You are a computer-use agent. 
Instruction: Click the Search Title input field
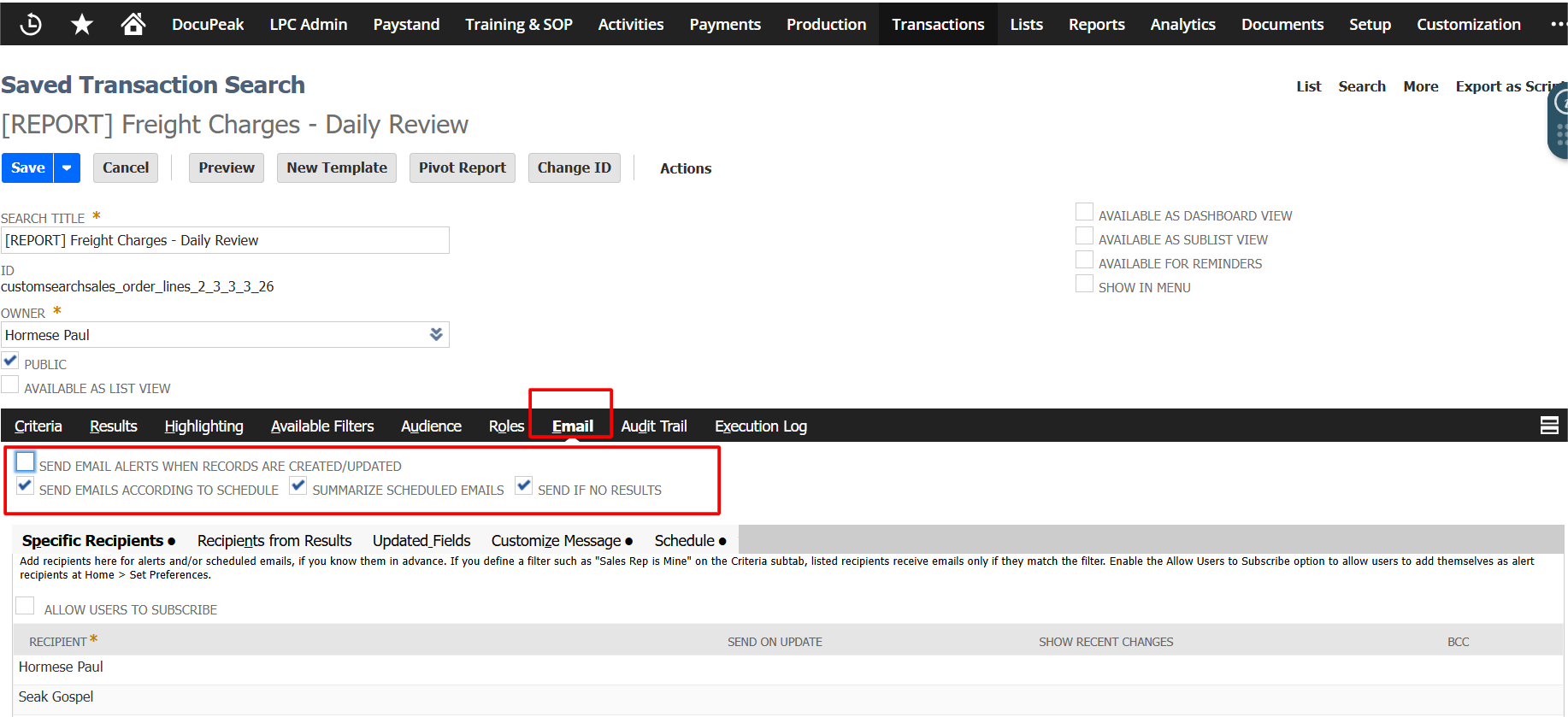point(225,241)
